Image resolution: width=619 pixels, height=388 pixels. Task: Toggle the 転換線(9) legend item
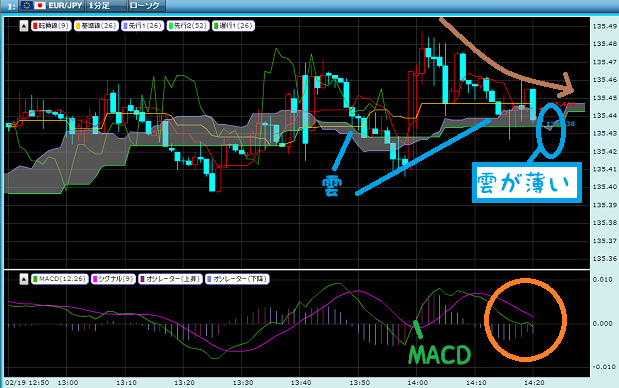[x=51, y=26]
